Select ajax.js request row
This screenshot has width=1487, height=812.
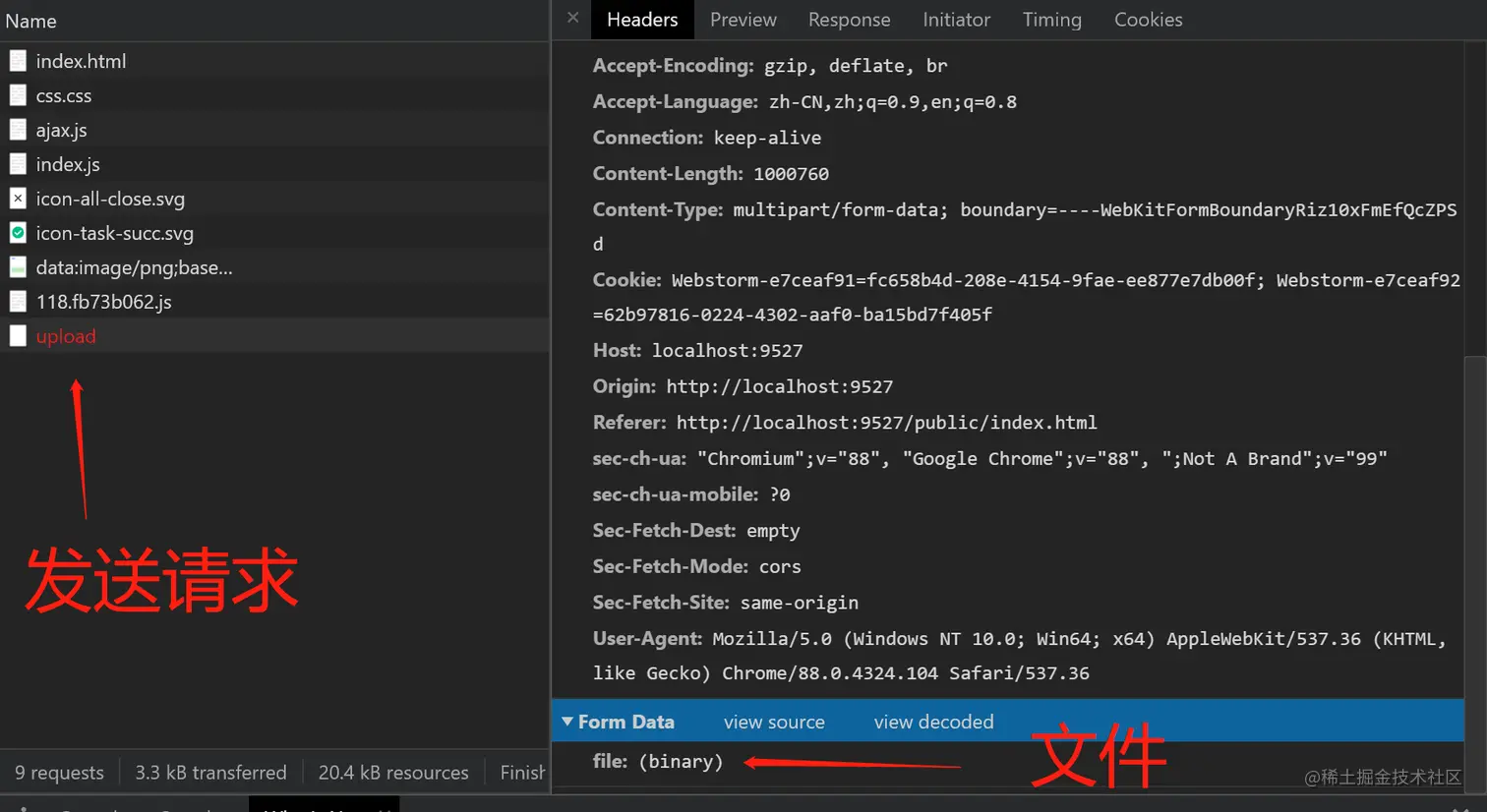(274, 130)
